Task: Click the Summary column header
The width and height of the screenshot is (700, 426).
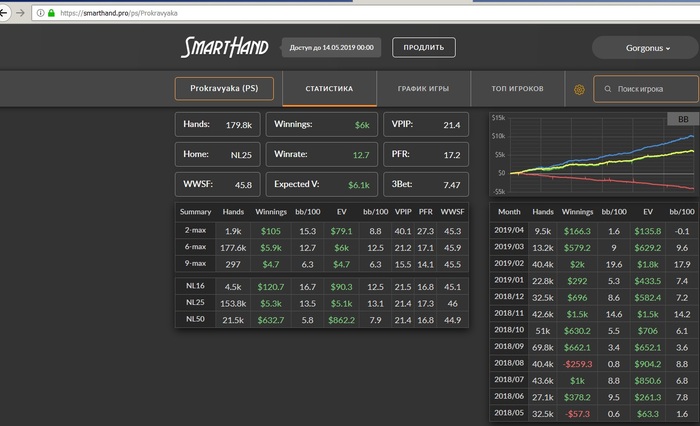Action: 195,212
